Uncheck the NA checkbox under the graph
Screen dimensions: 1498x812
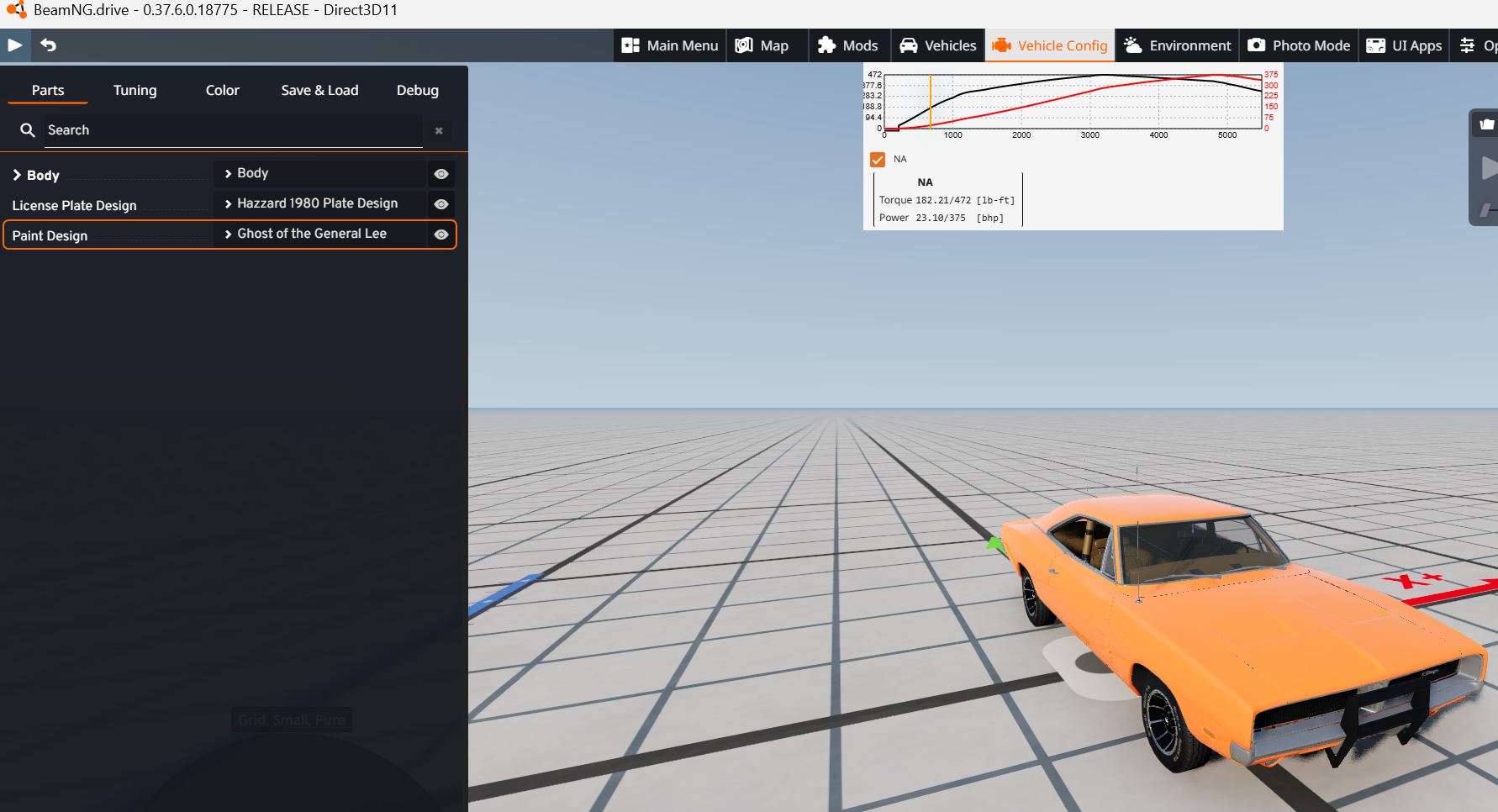pos(878,160)
